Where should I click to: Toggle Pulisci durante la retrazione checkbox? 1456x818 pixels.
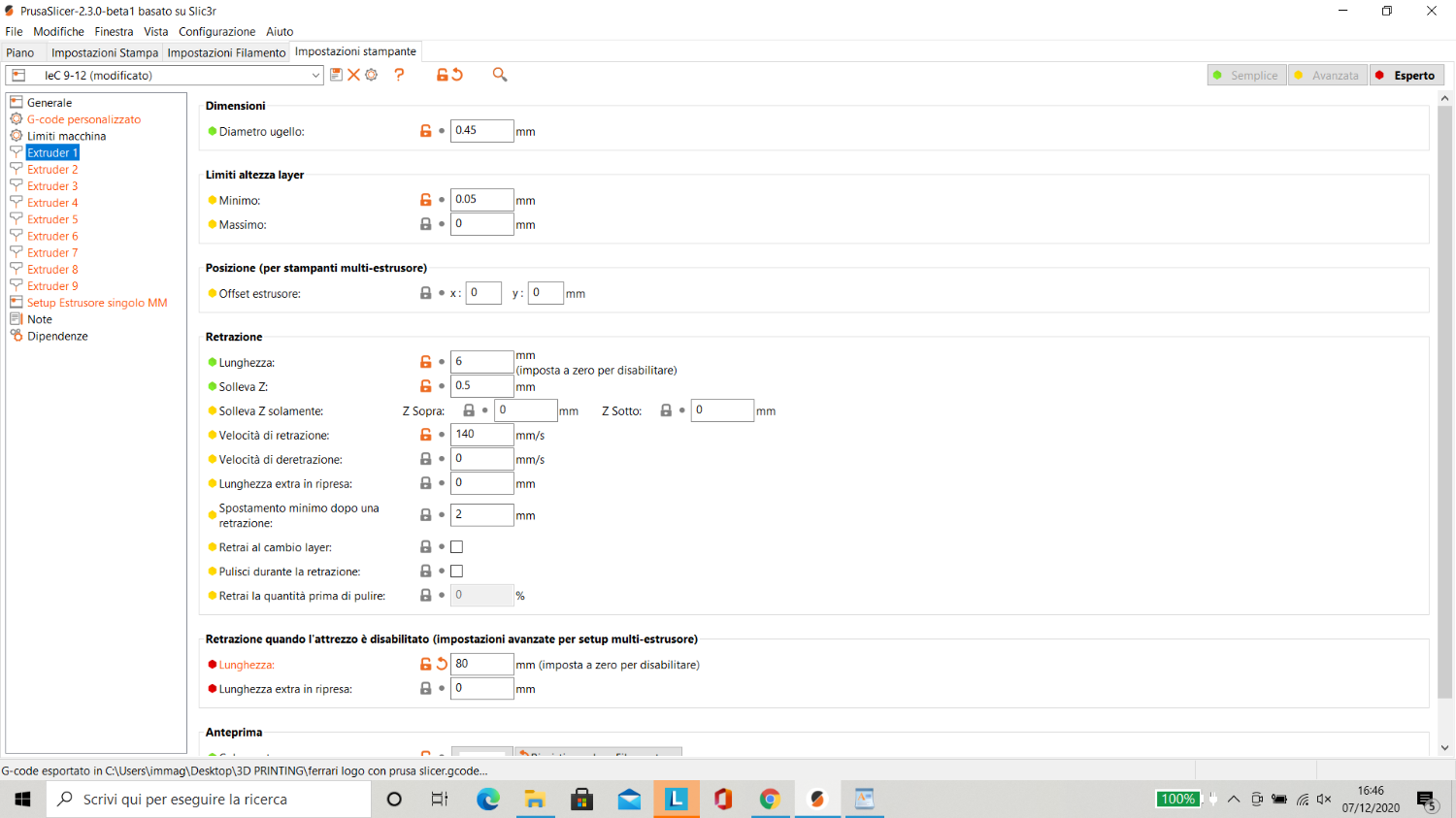click(457, 572)
